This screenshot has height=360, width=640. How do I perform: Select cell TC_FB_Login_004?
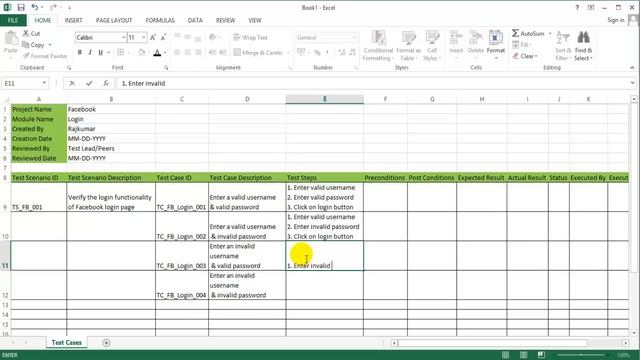pos(182,285)
